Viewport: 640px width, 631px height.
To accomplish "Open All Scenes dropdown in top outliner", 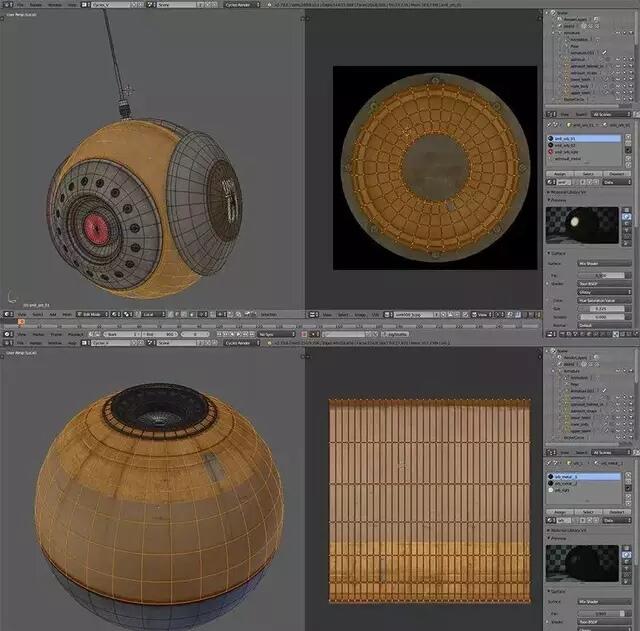I will tap(611, 114).
